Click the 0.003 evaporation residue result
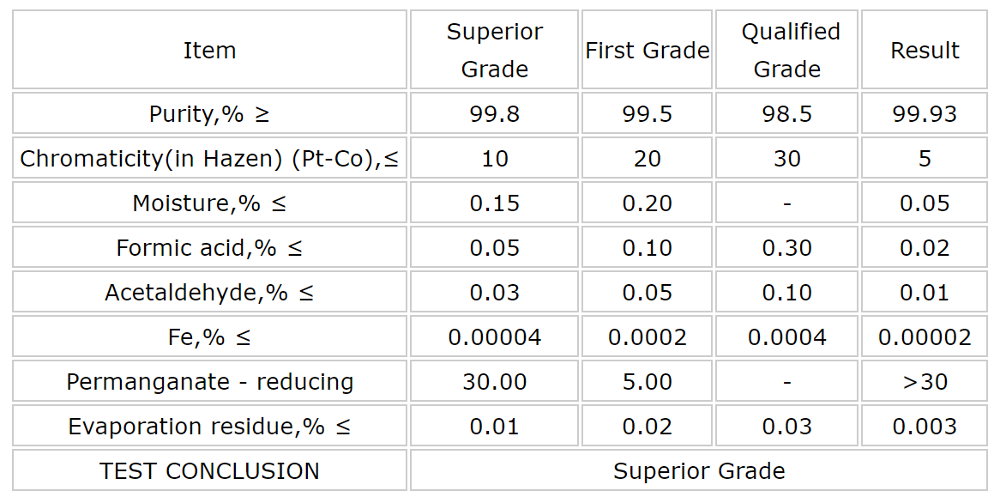 [925, 427]
